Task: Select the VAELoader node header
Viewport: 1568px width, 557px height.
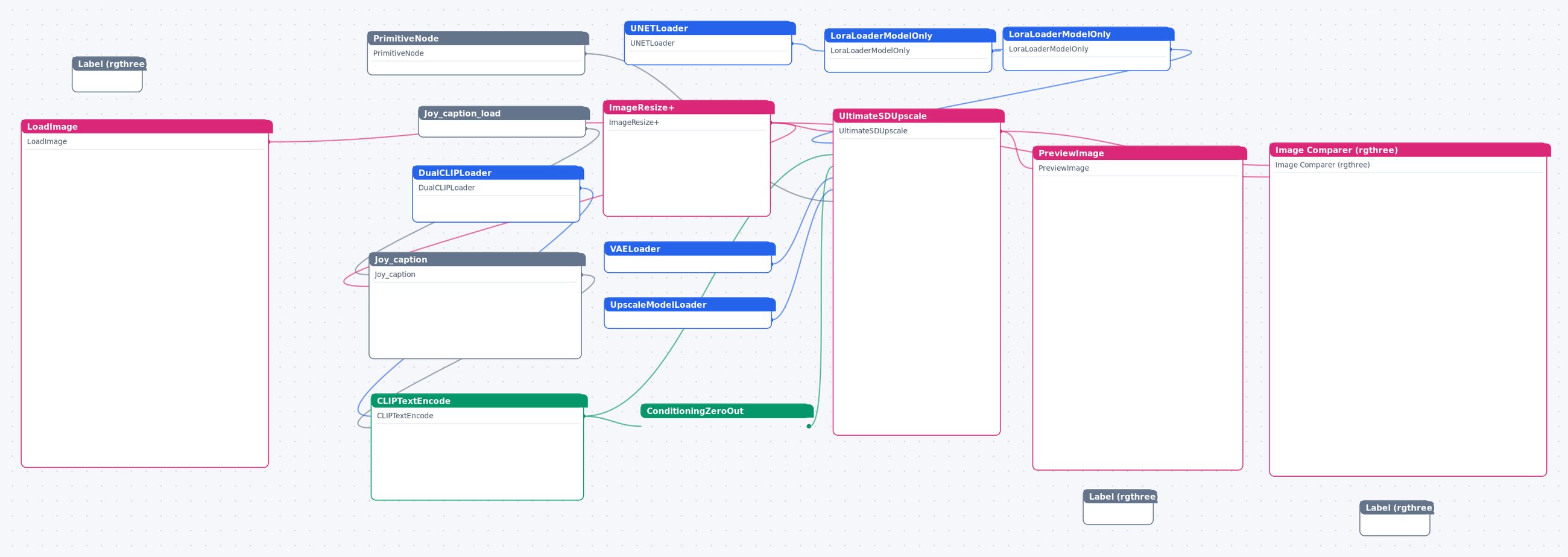Action: pos(690,249)
